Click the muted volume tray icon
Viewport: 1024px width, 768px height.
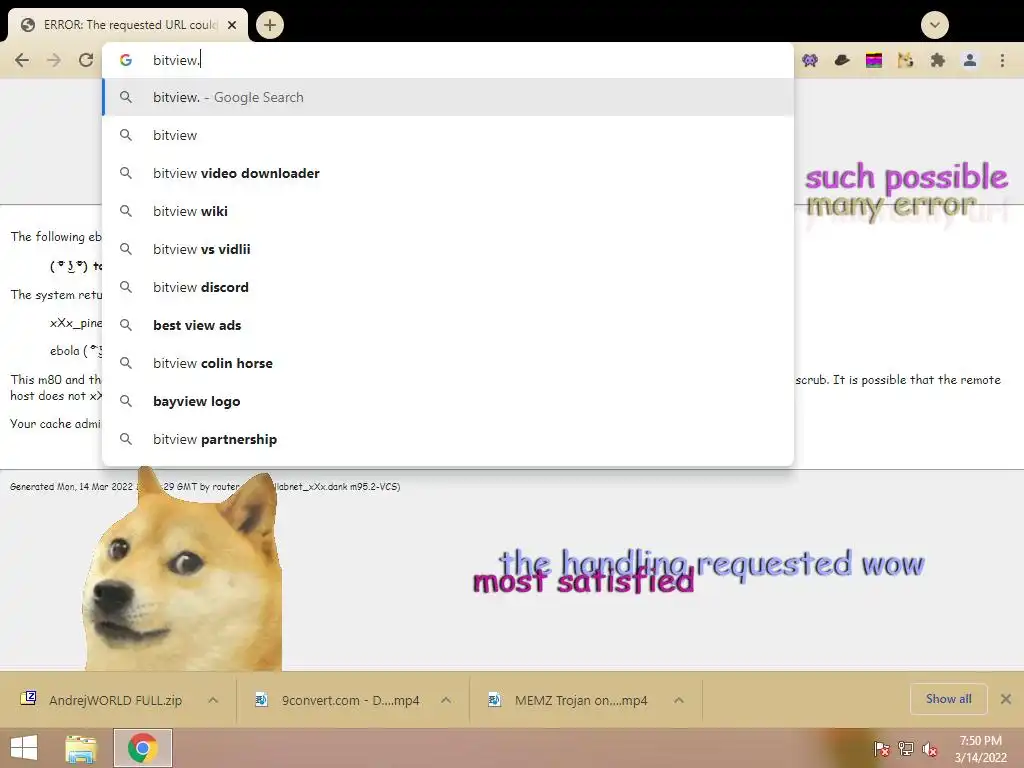(929, 749)
